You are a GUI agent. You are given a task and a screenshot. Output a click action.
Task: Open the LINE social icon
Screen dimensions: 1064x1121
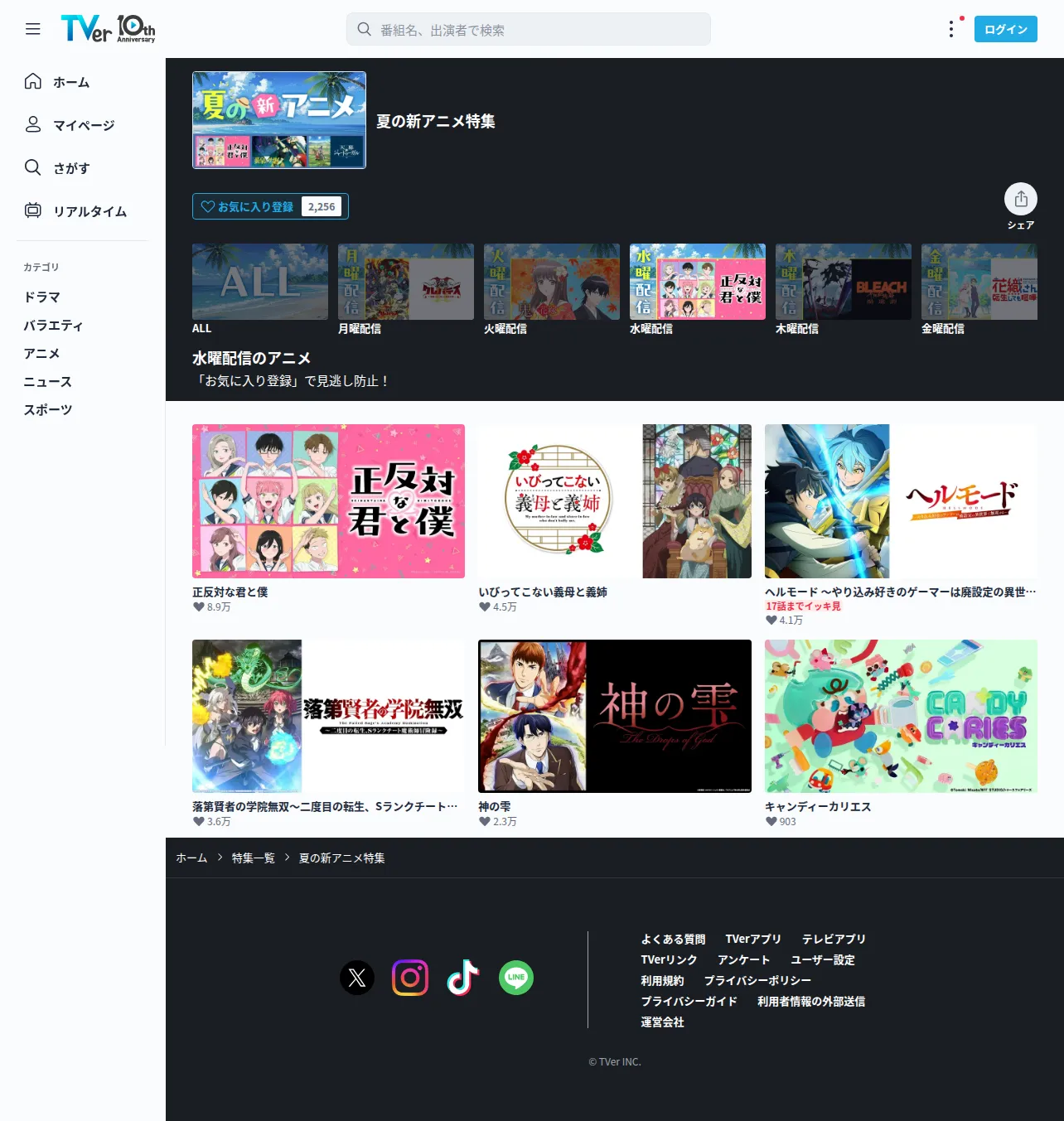point(516,978)
